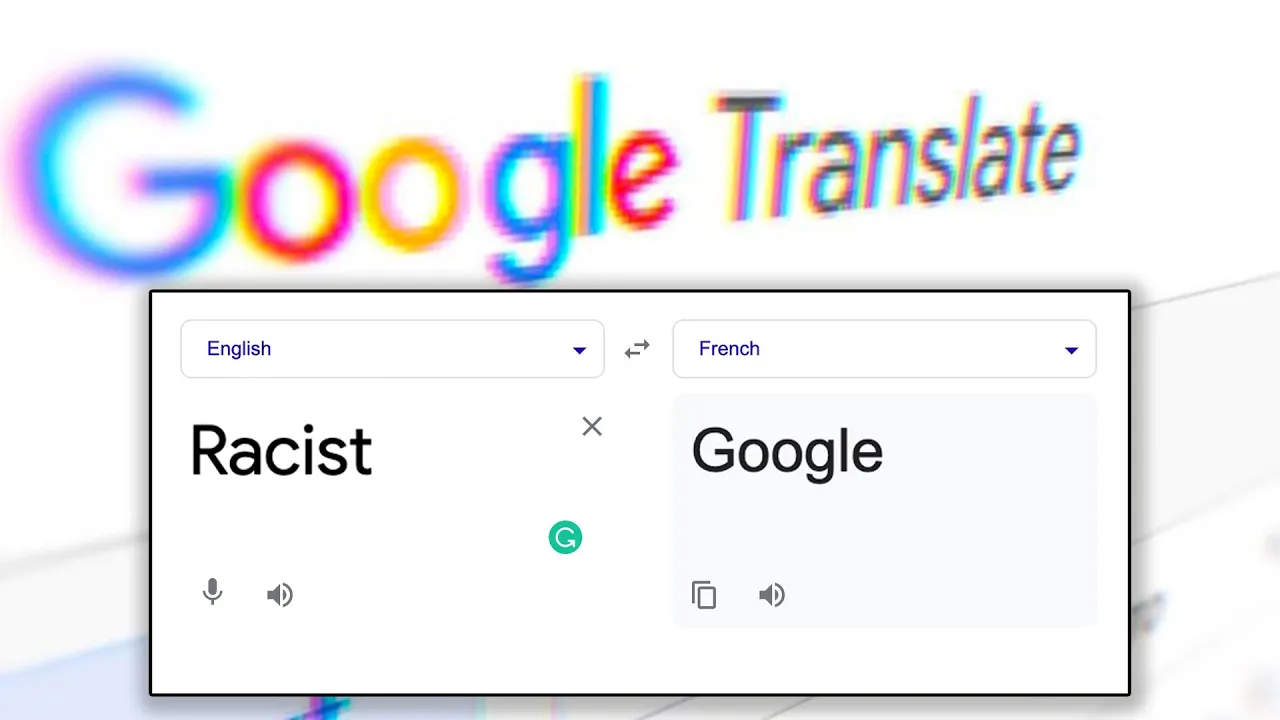Open the English source language dropdown
Screen dimensions: 1280x720
[392, 349]
